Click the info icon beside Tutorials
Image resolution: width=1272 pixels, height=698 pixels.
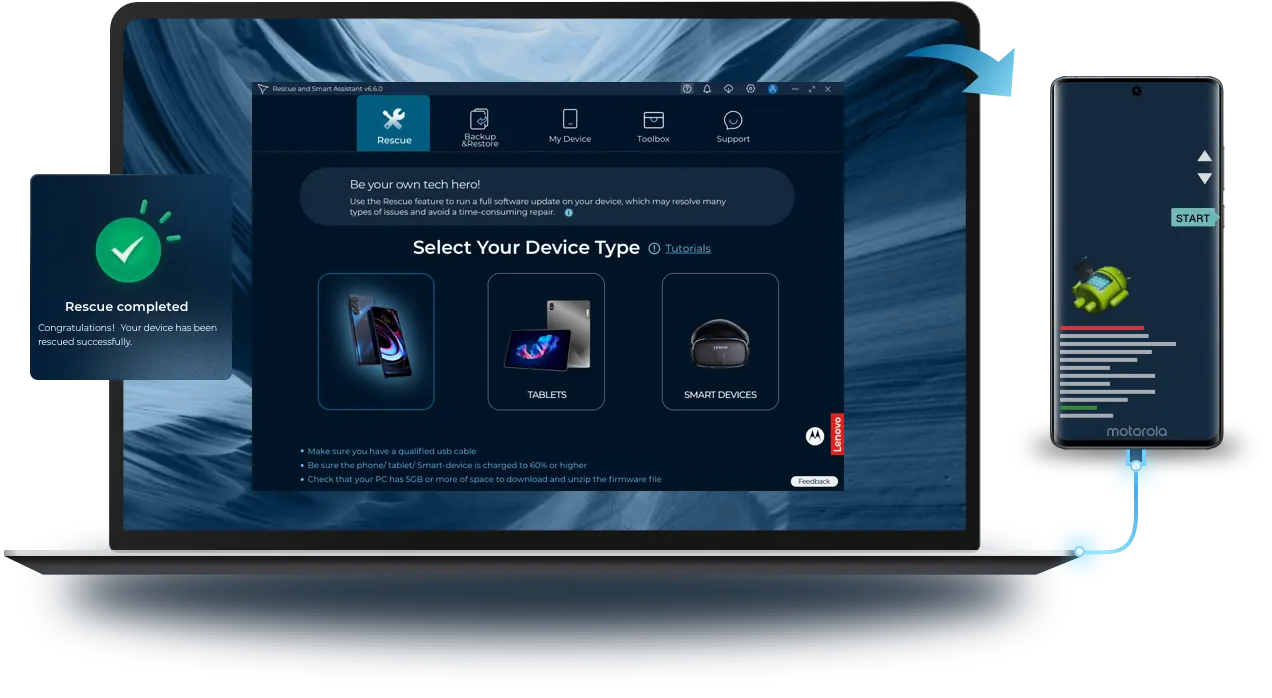pyautogui.click(x=654, y=248)
